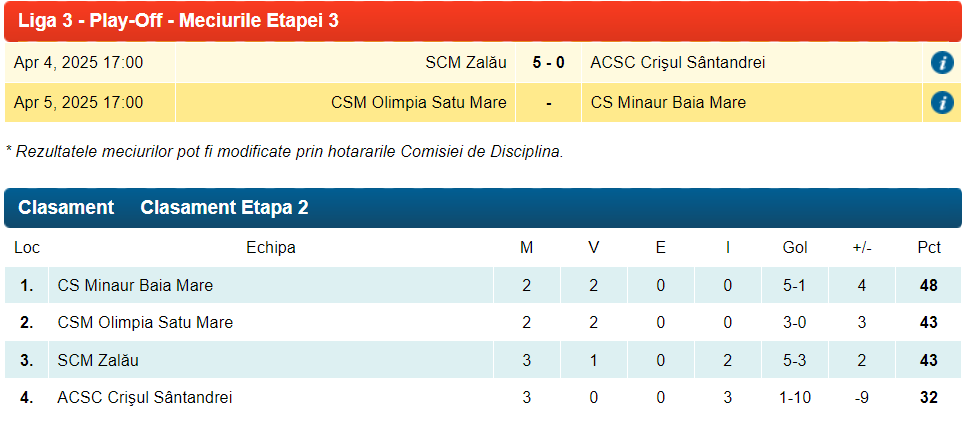Click the Apr 4, 2025 17:00 date cell

coord(79,63)
